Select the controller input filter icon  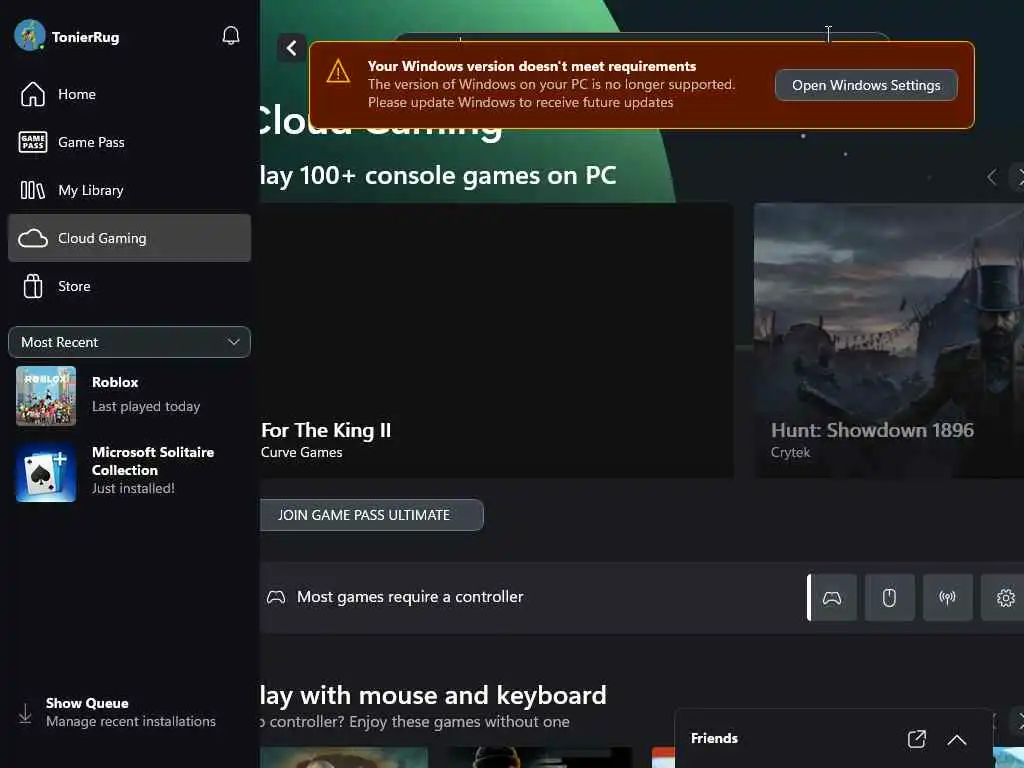832,598
